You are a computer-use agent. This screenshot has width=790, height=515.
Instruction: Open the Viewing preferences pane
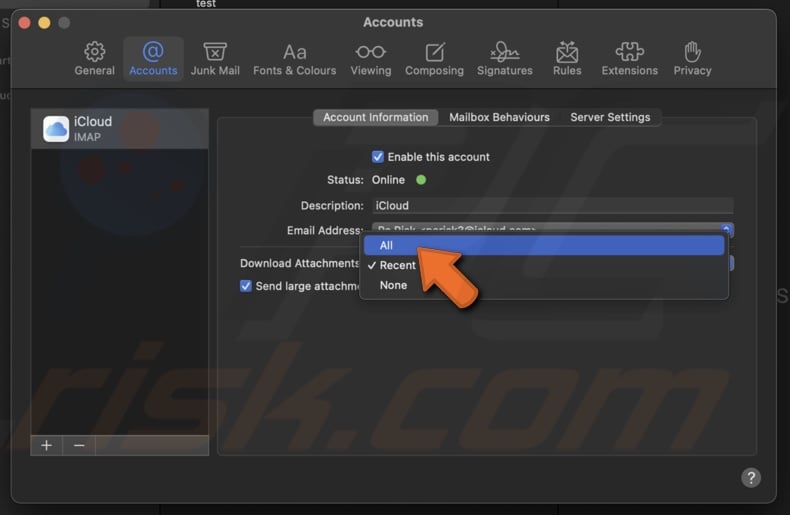pyautogui.click(x=370, y=59)
